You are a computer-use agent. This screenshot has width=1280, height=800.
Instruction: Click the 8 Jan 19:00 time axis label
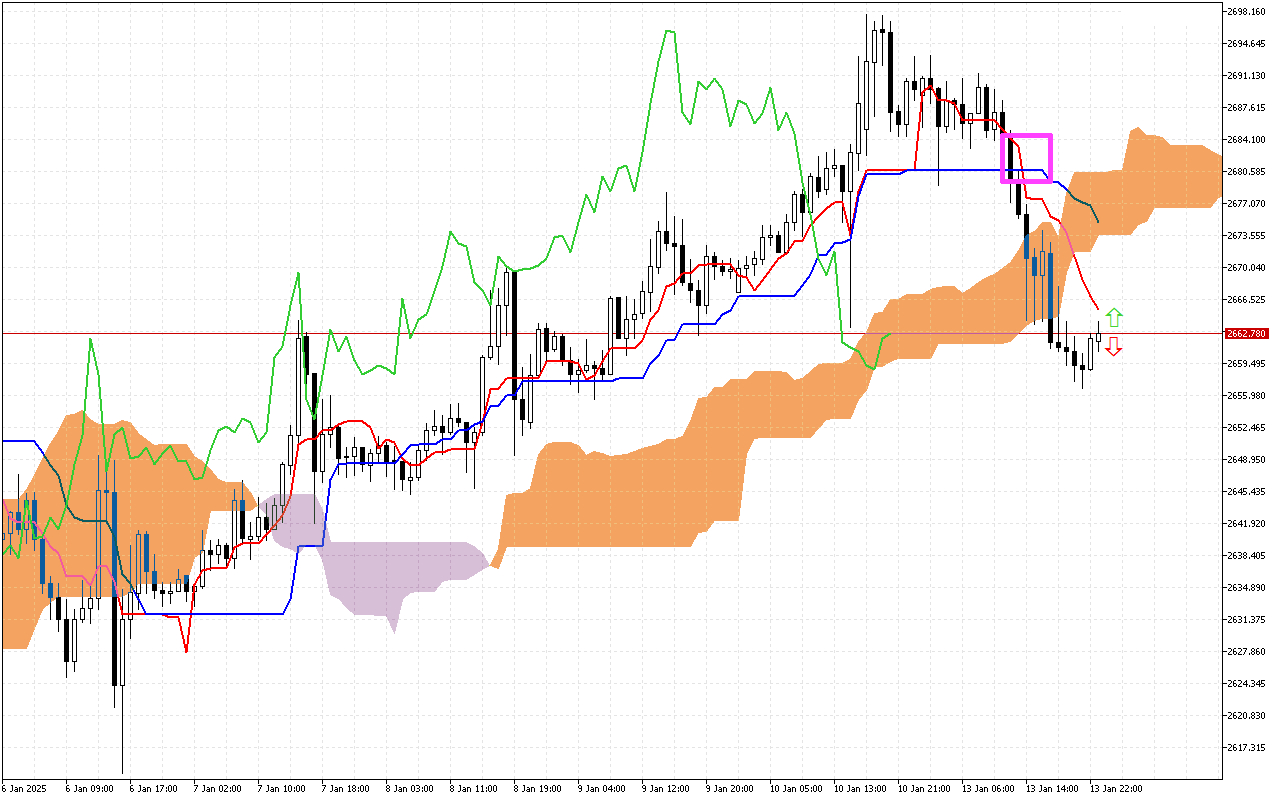pos(536,789)
